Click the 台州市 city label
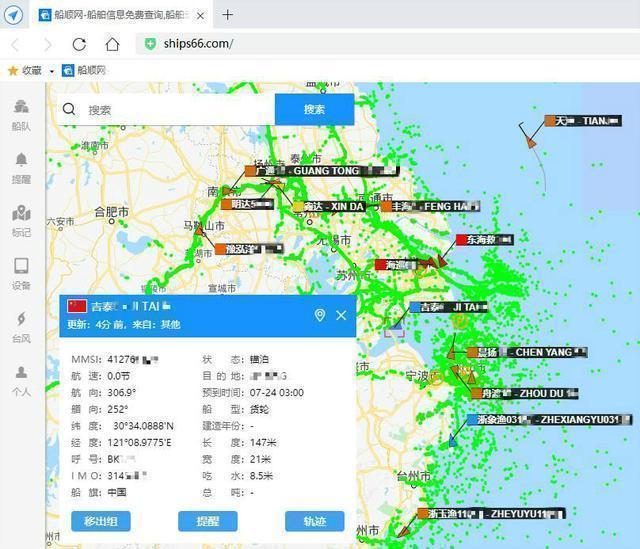640x549 pixels. click(x=413, y=476)
